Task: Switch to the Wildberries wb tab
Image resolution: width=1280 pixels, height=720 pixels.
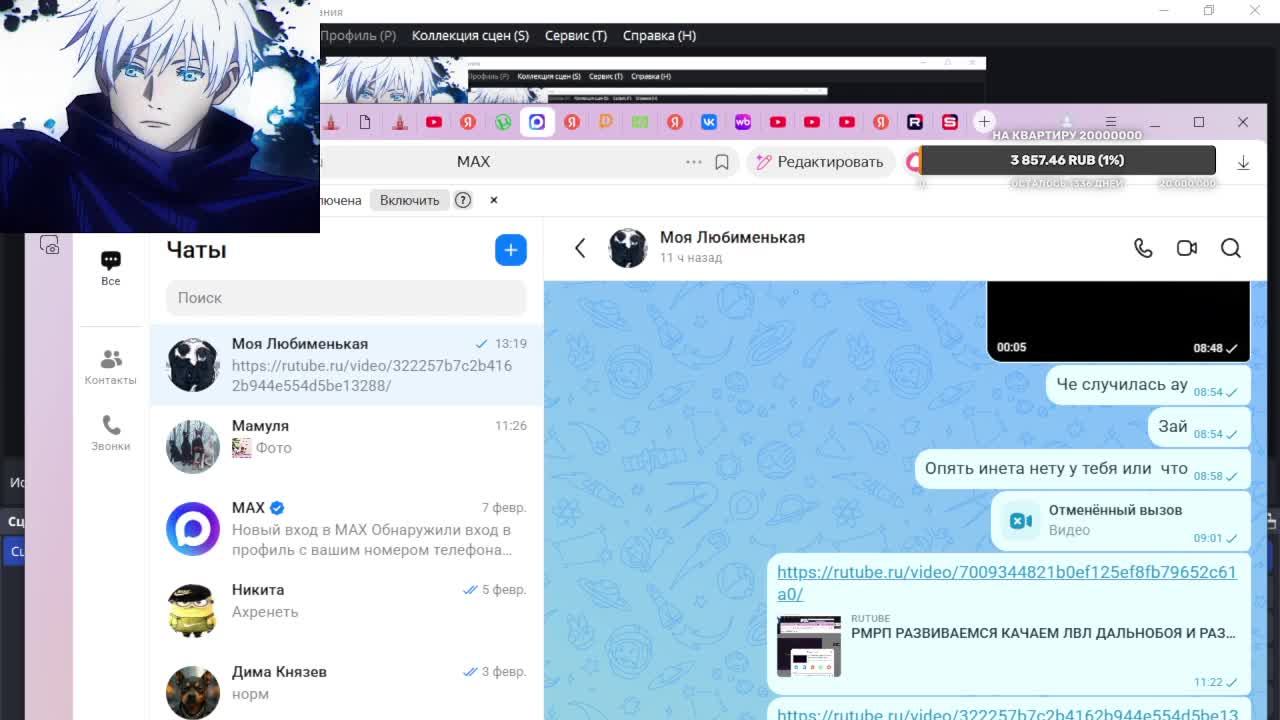Action: [743, 122]
